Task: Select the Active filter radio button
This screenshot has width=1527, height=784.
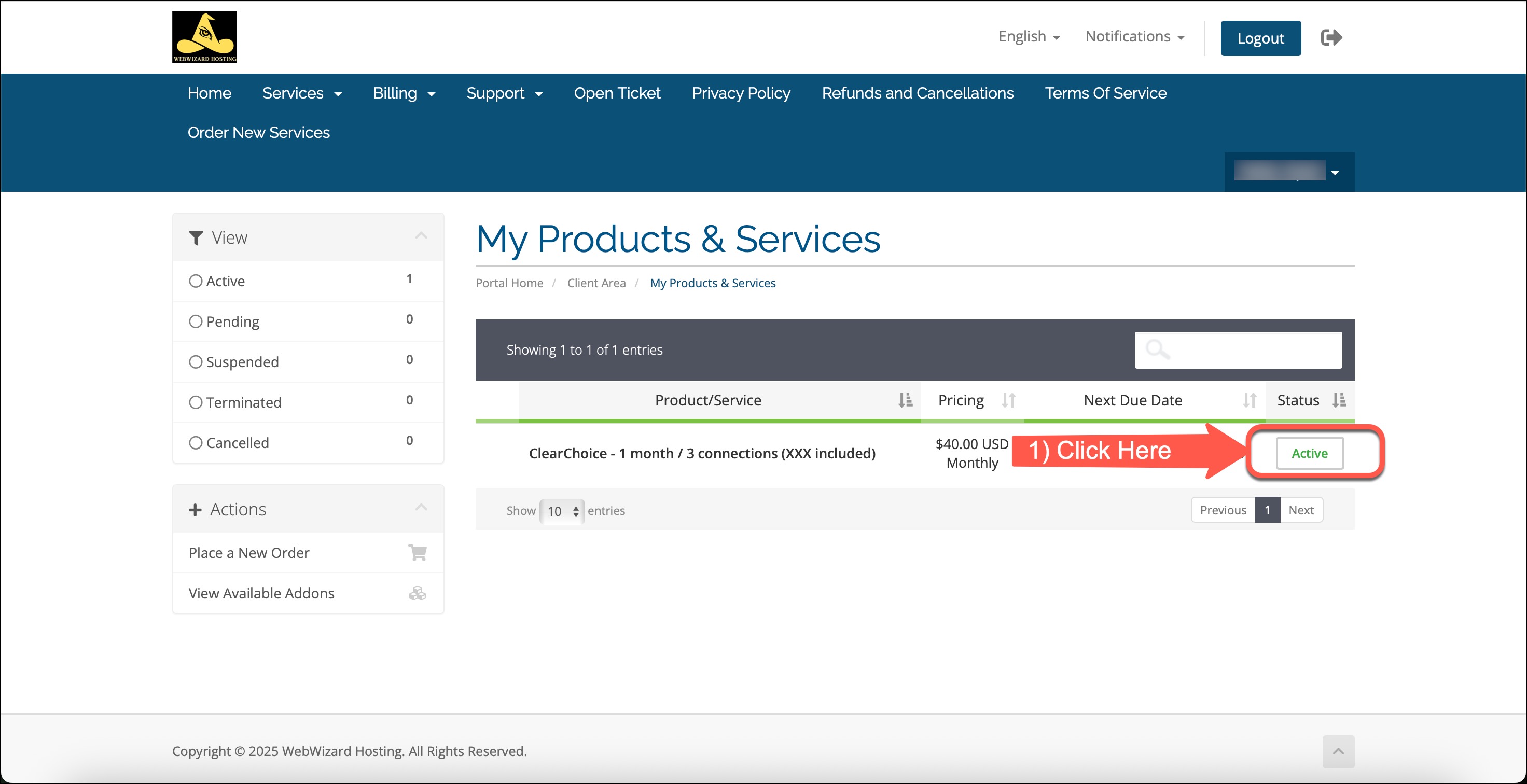Action: tap(196, 281)
